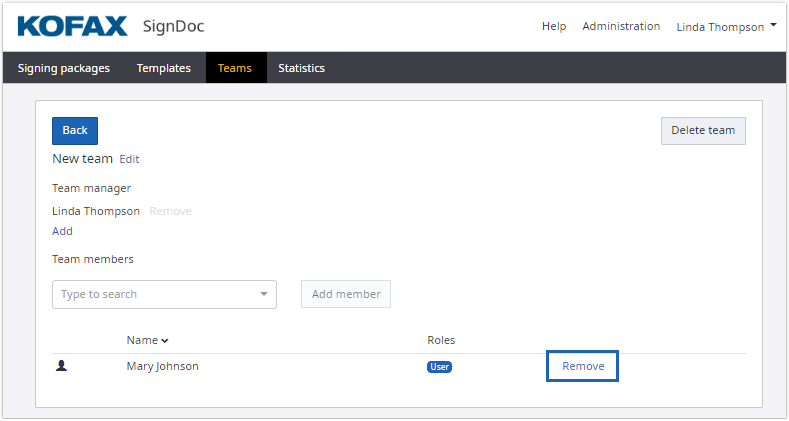Sort the list by Name column
Image resolution: width=789 pixels, height=421 pixels.
pyautogui.click(x=147, y=340)
